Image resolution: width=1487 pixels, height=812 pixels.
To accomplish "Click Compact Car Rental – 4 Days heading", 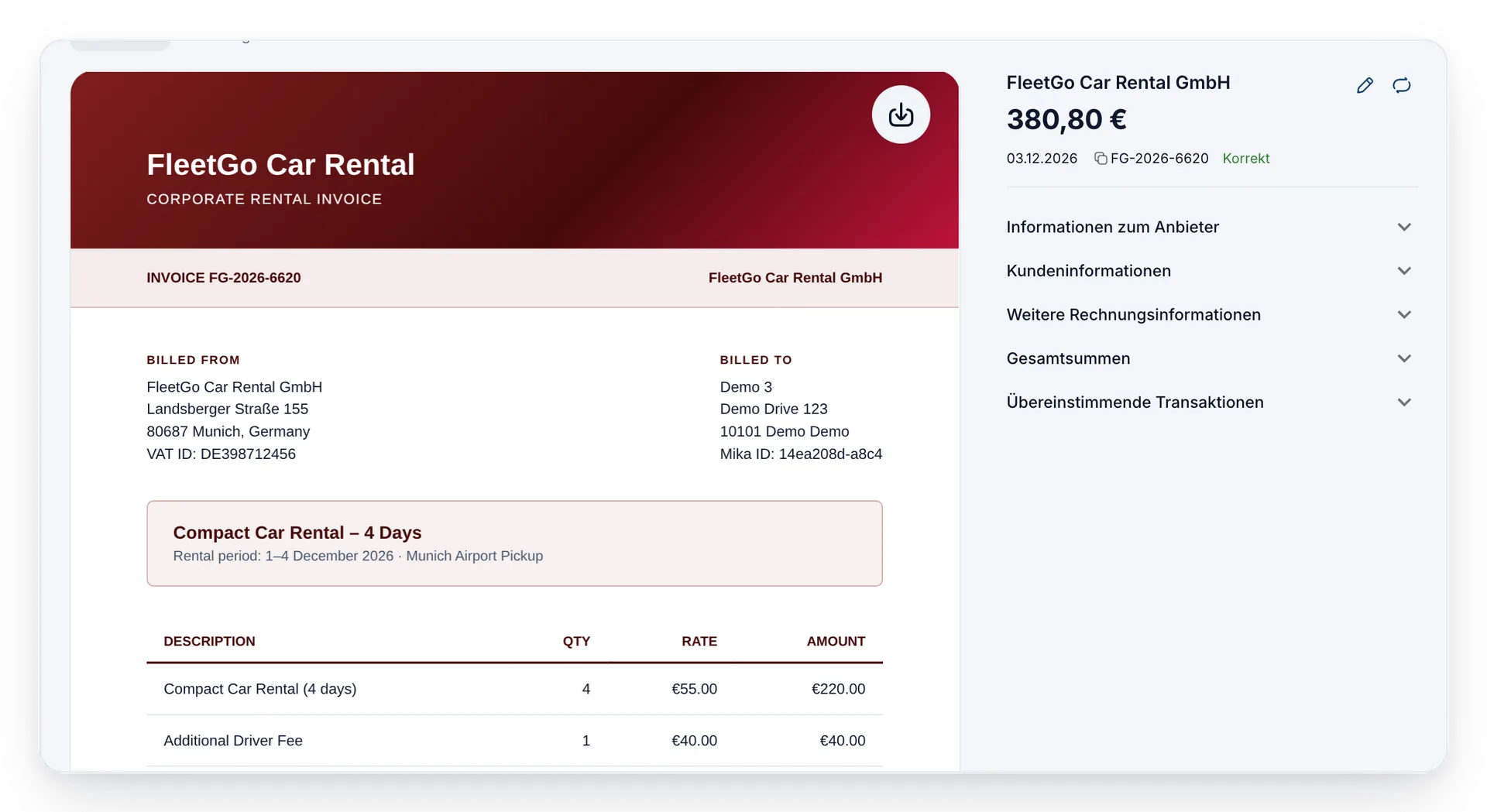I will tap(297, 533).
